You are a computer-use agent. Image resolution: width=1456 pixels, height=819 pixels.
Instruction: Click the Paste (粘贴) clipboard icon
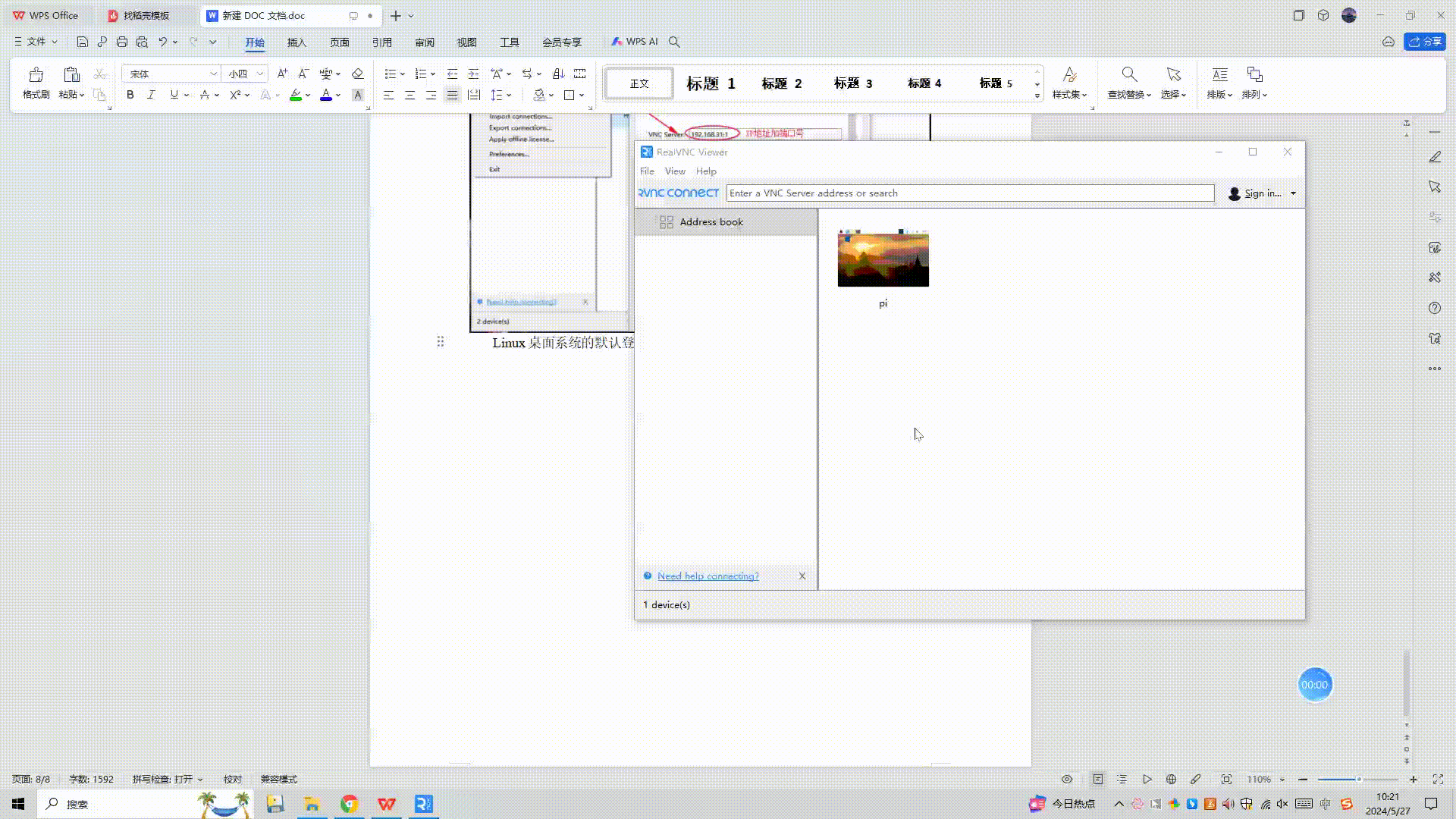[71, 75]
